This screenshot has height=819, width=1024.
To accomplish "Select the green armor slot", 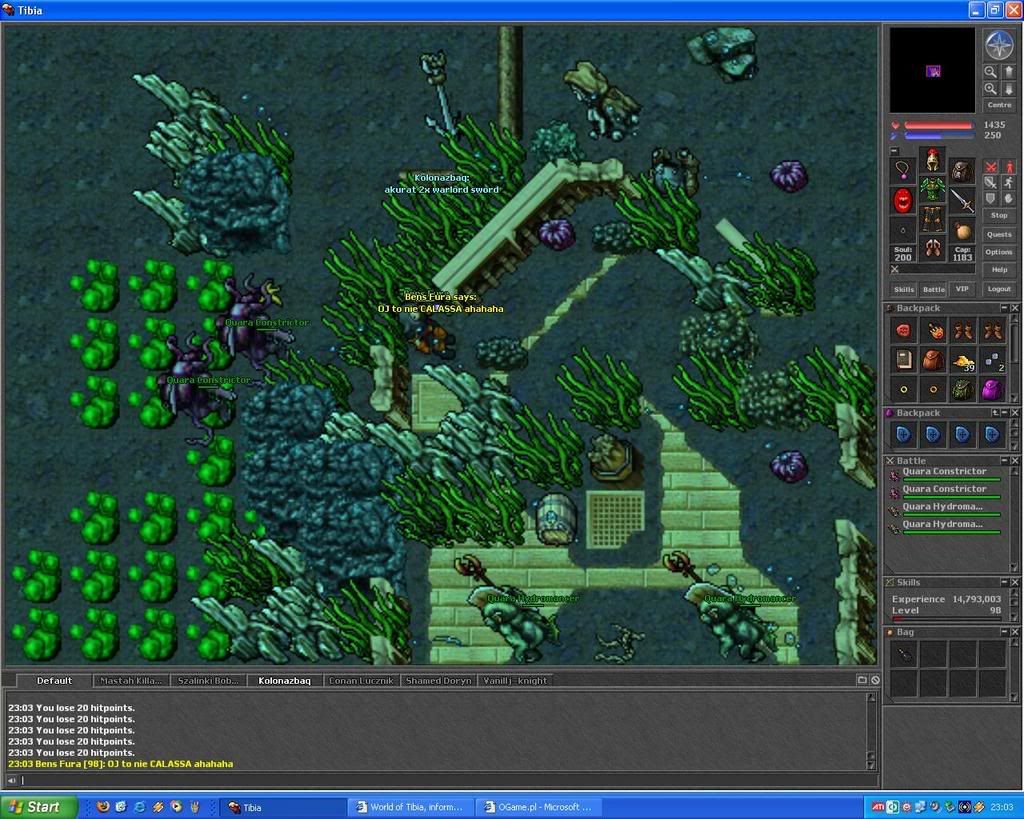I will pos(933,189).
